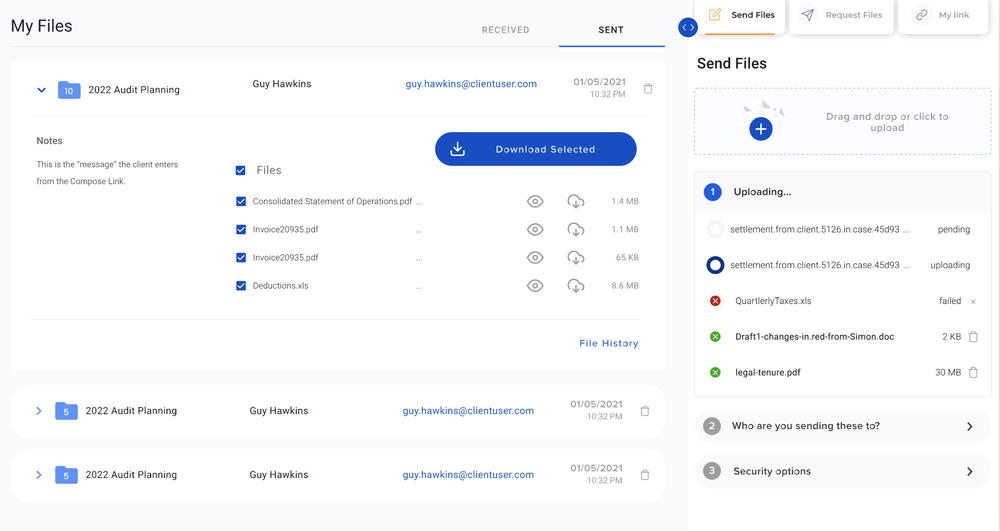
Task: Switch to the Received tab
Action: click(505, 30)
